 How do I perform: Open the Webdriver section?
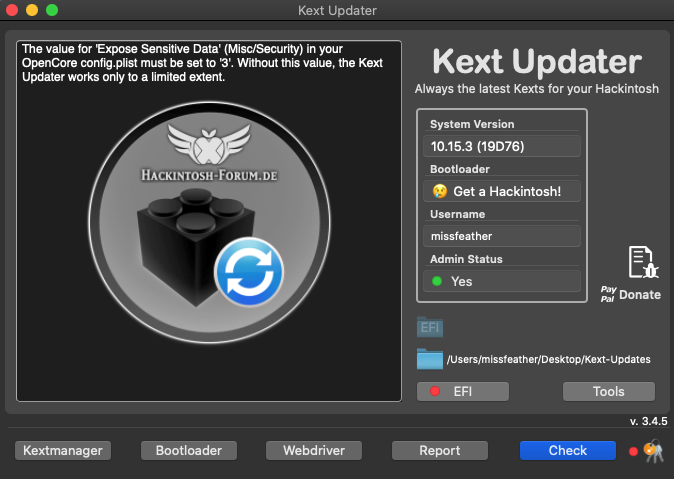[x=313, y=450]
